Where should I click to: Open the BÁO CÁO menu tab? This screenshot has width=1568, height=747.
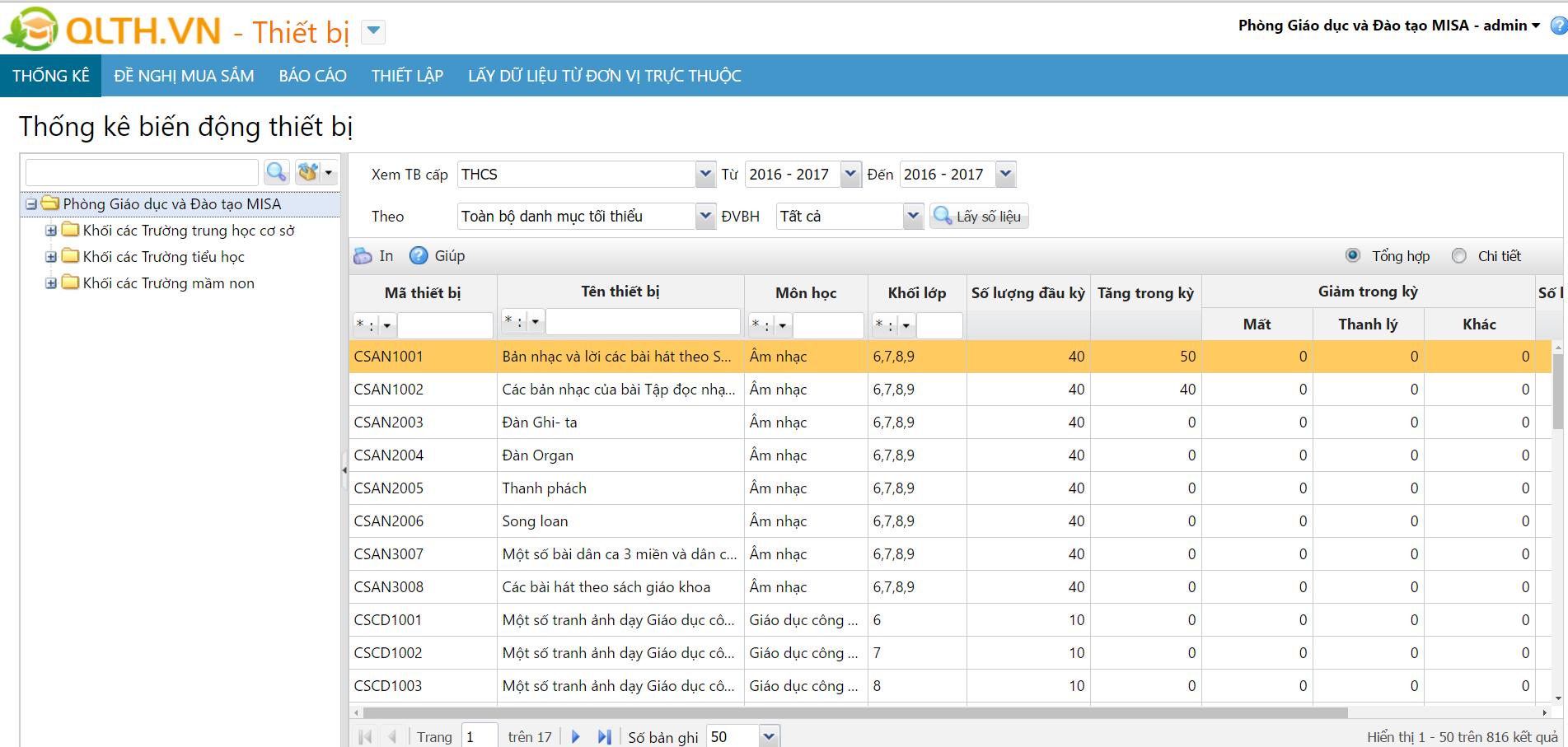point(312,76)
